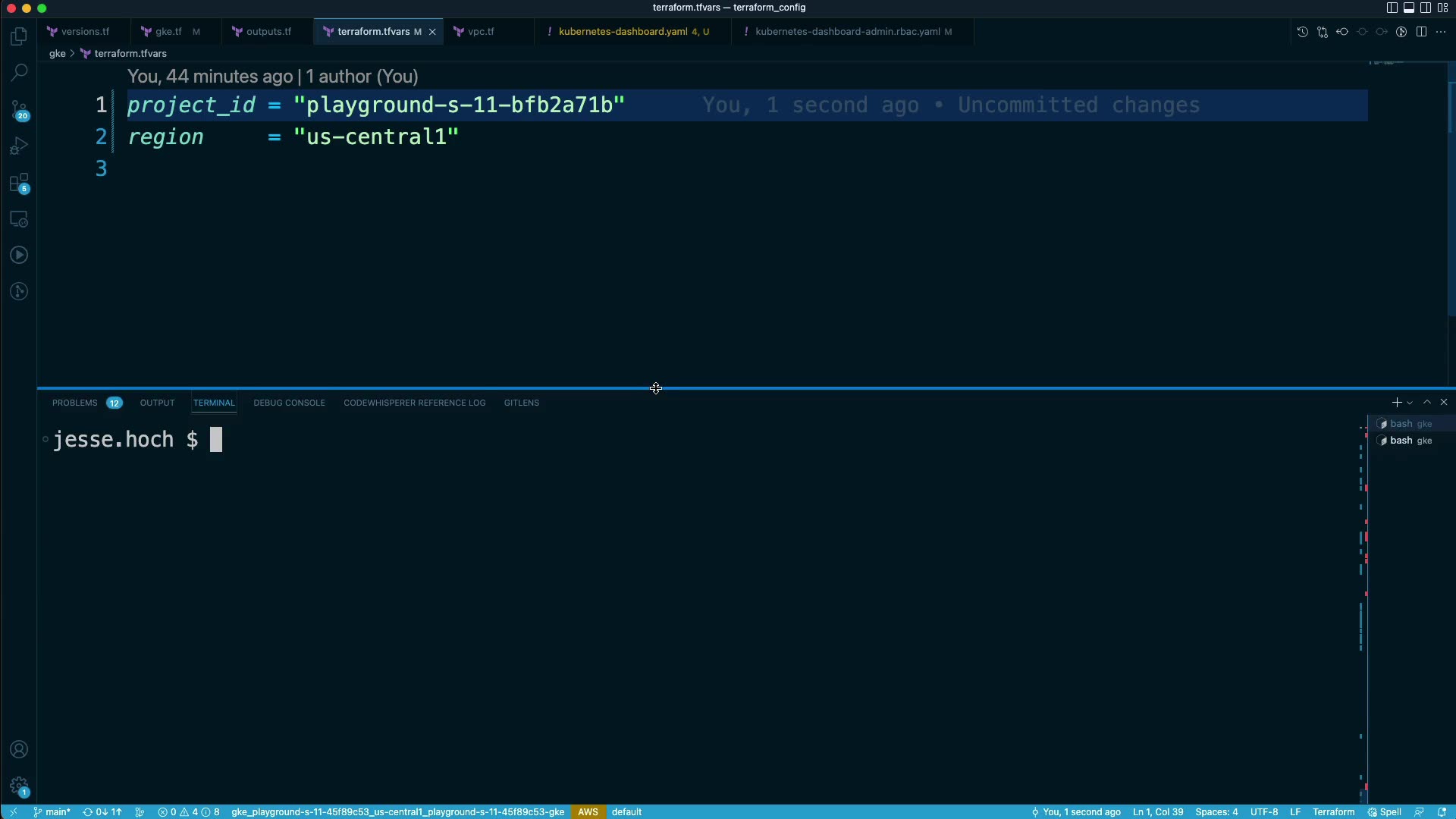The width and height of the screenshot is (1456, 819).
Task: Open GitLens file history icon
Action: click(x=1303, y=32)
